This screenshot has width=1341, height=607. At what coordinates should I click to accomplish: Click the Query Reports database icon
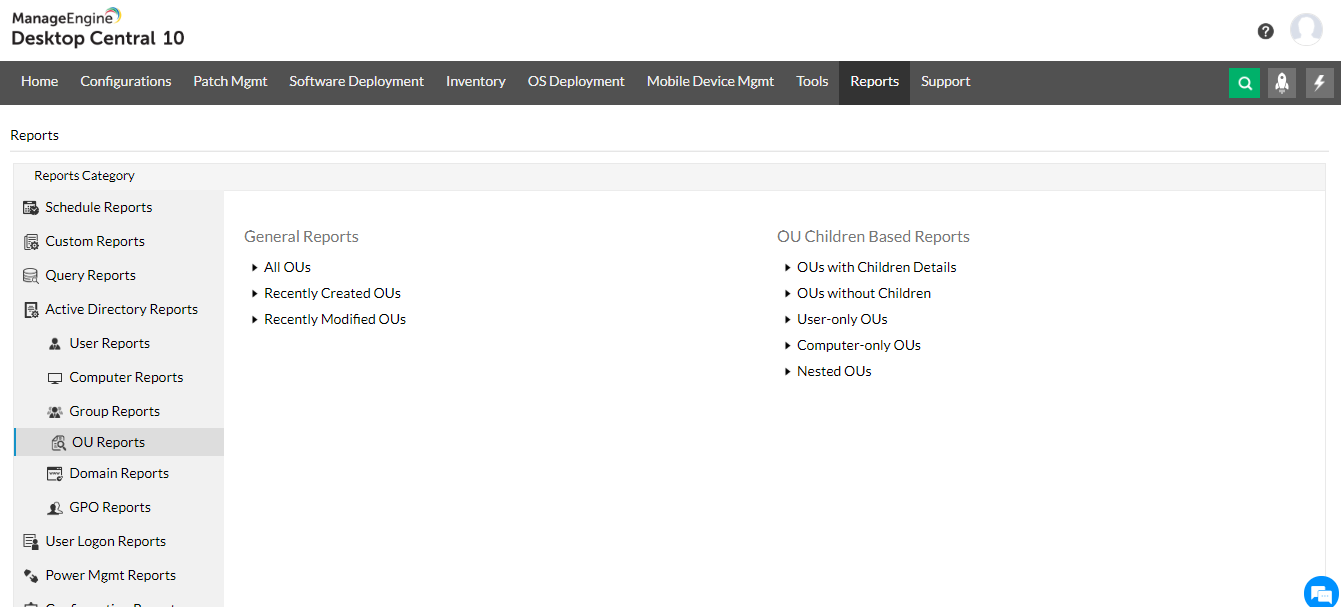pos(30,276)
